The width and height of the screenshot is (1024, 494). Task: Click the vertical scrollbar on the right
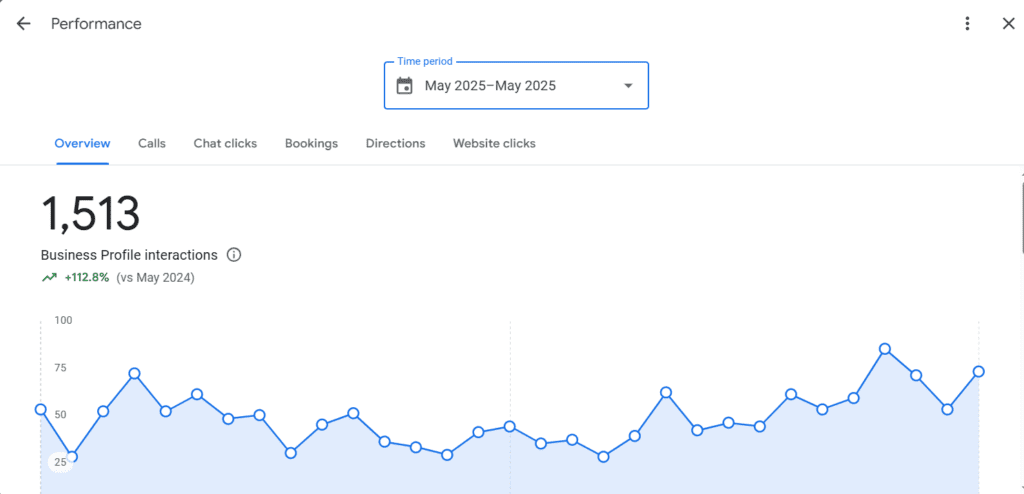(x=1021, y=215)
